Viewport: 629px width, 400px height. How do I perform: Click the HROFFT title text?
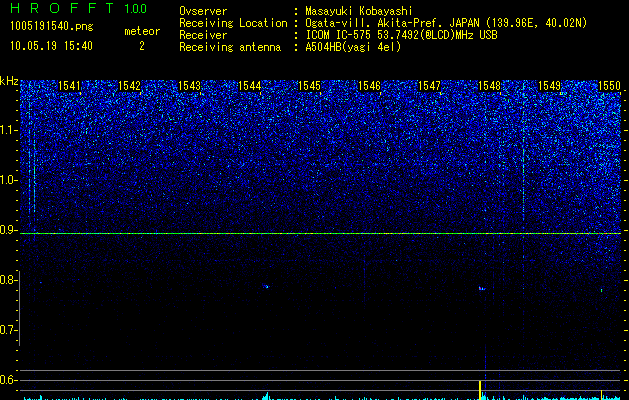coord(62,8)
